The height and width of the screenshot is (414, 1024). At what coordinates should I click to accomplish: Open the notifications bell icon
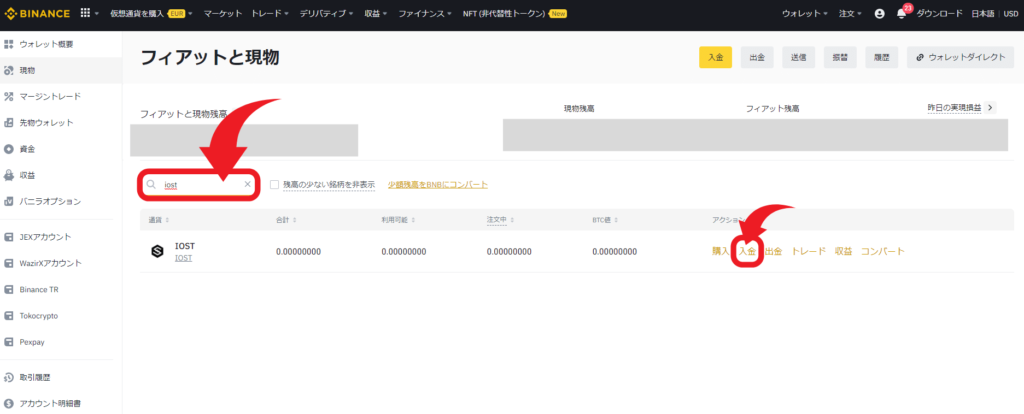pyautogui.click(x=901, y=14)
